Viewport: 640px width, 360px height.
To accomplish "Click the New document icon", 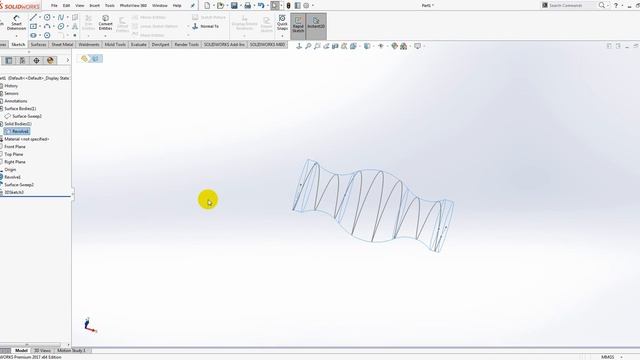I will point(207,5).
